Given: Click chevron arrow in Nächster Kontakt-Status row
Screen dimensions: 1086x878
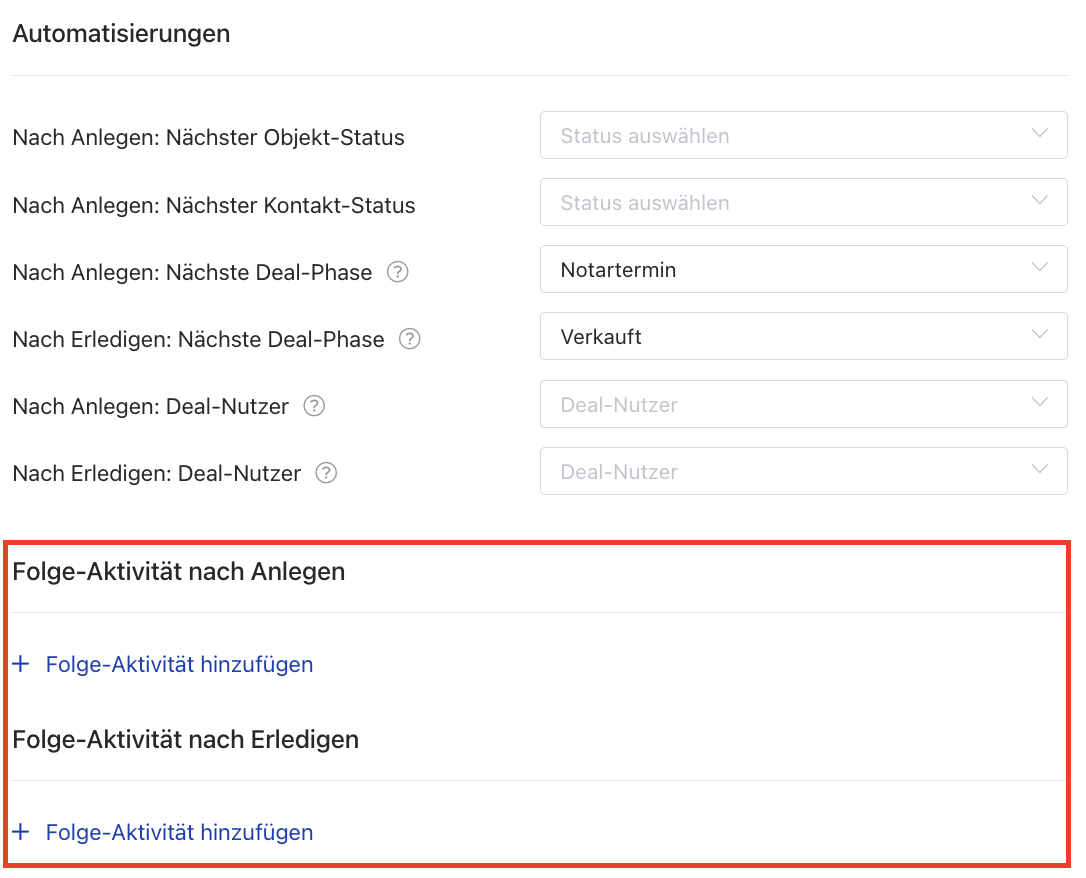Looking at the screenshot, I should pyautogui.click(x=1040, y=201).
